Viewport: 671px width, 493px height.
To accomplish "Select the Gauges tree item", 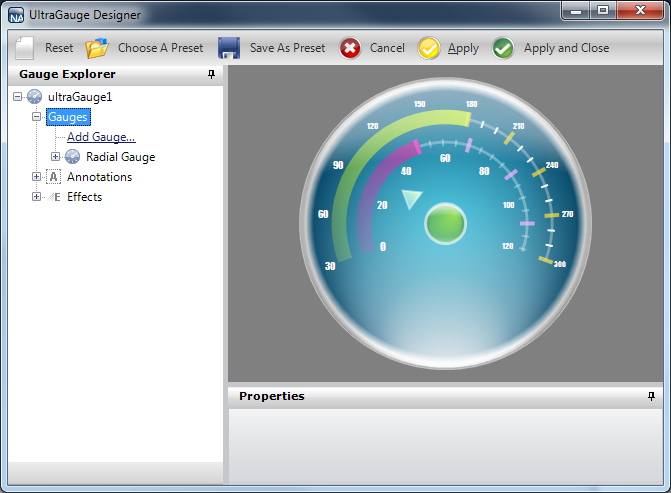I will (x=68, y=117).
